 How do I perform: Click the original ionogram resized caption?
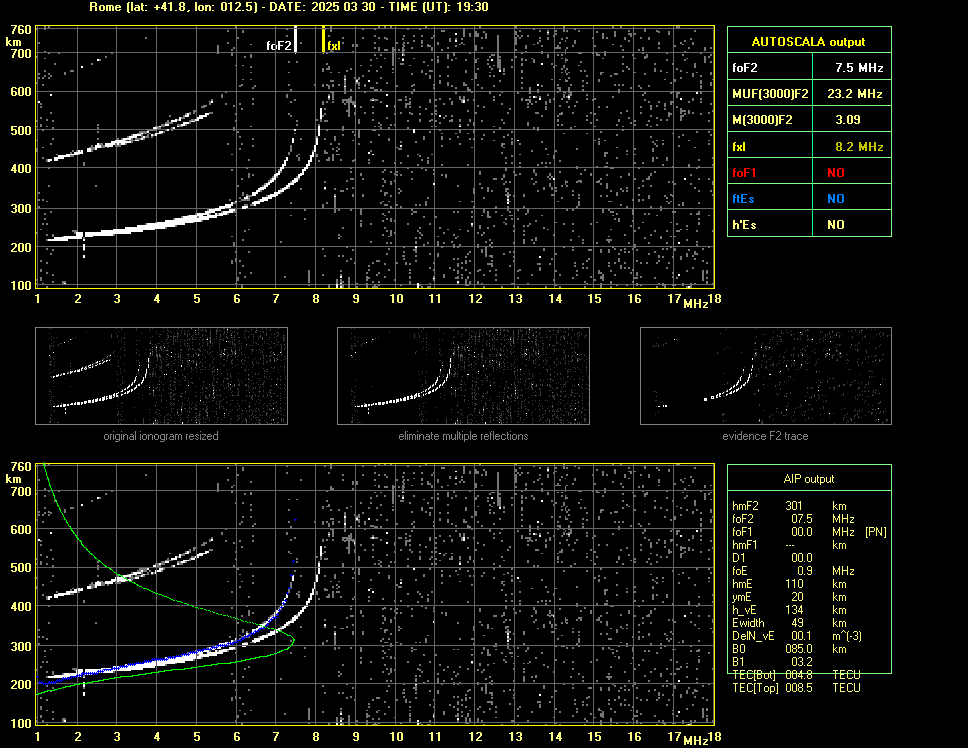[x=161, y=436]
